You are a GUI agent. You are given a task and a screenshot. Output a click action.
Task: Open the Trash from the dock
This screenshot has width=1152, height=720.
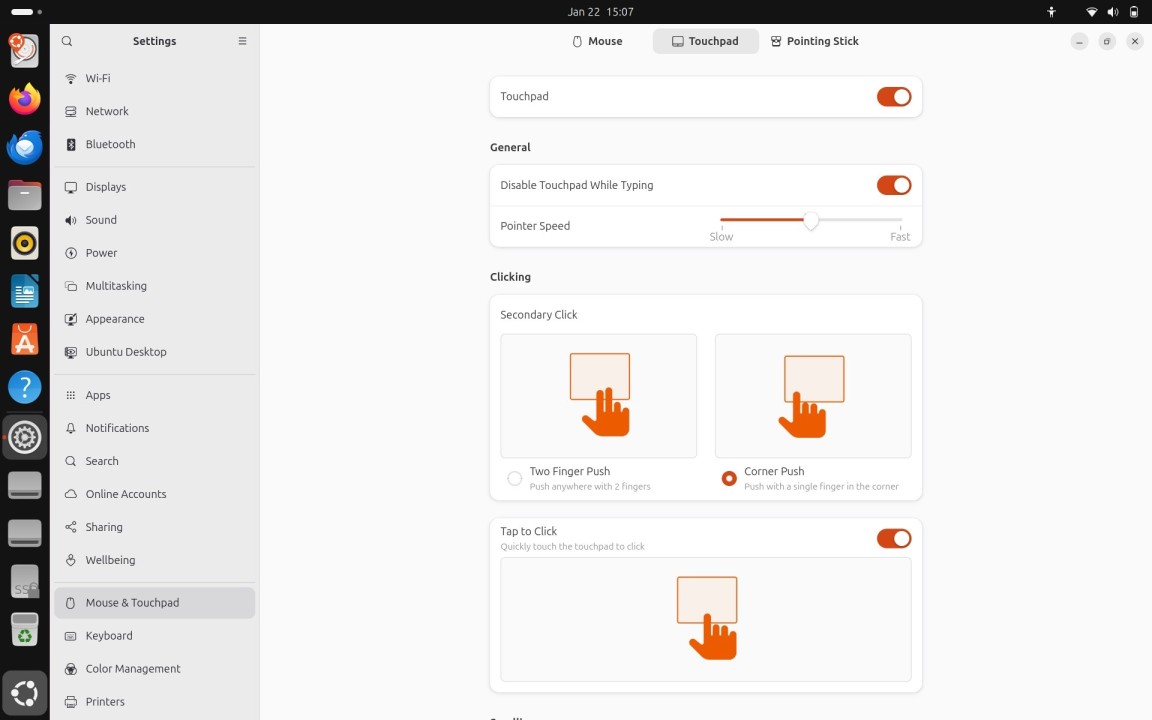[x=24, y=631]
